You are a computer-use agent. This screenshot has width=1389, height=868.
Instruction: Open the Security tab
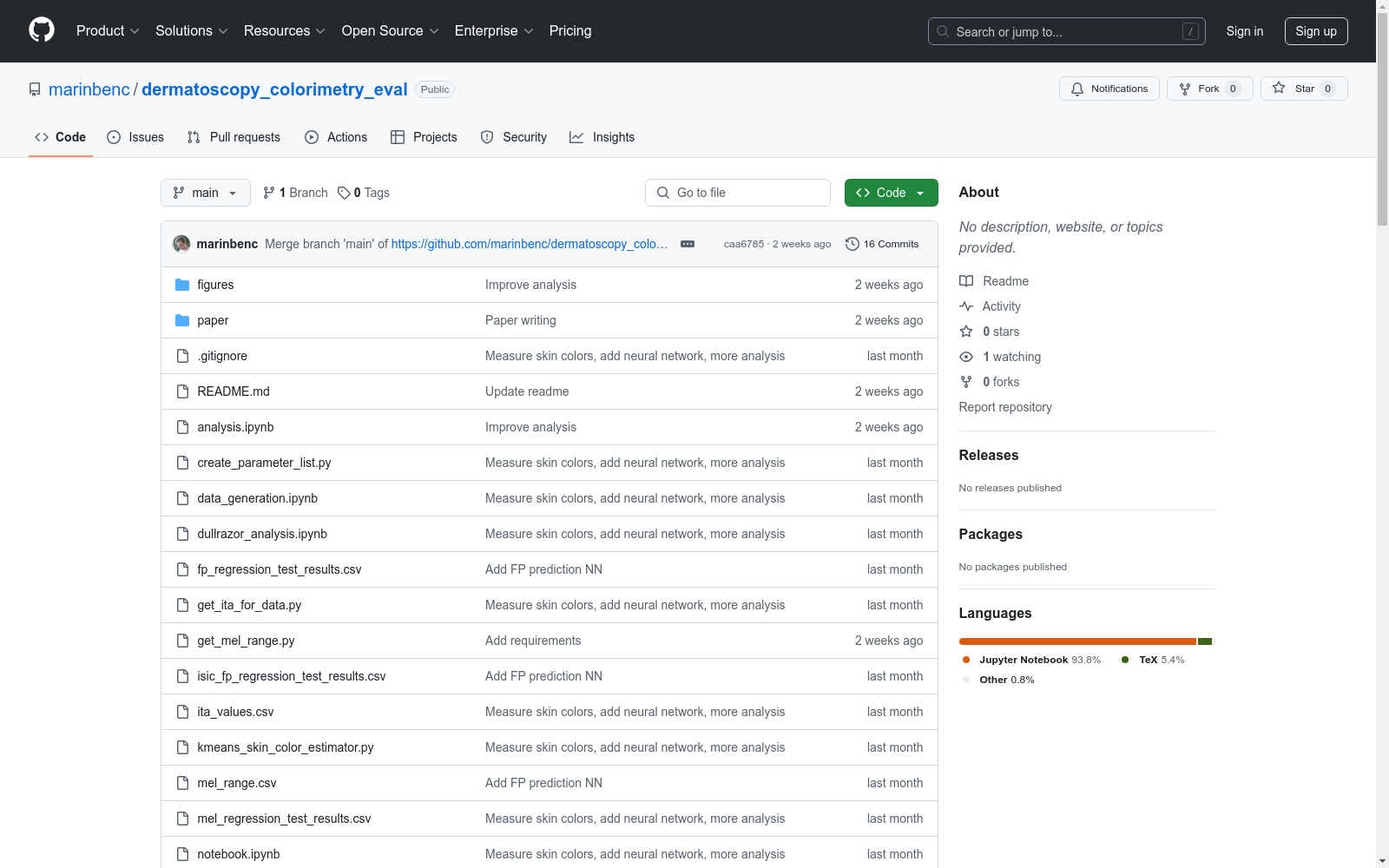pyautogui.click(x=514, y=137)
